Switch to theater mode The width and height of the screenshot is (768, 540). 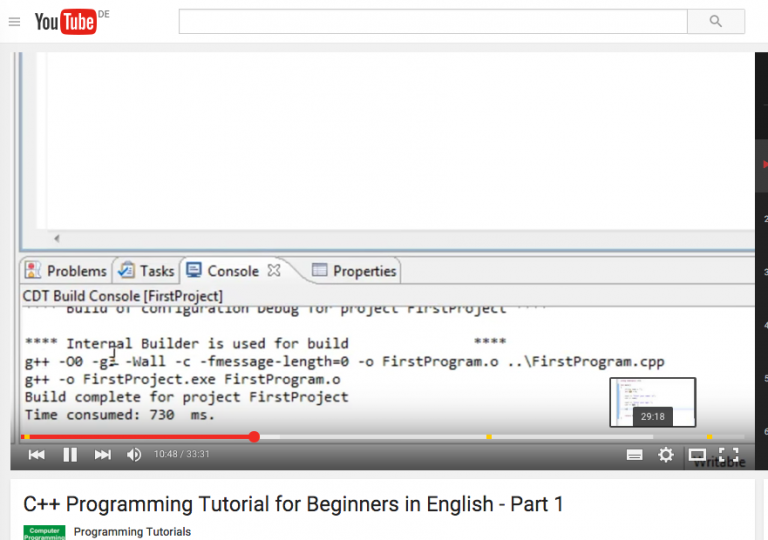(697, 455)
